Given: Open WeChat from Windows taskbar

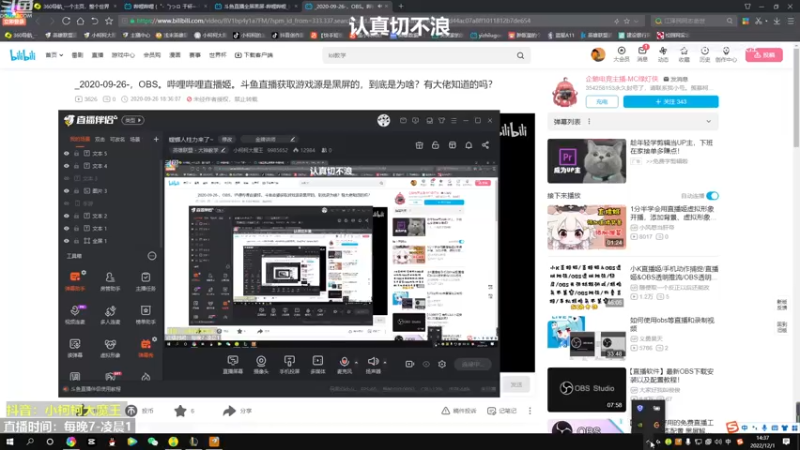Looking at the screenshot, I should coord(153,441).
